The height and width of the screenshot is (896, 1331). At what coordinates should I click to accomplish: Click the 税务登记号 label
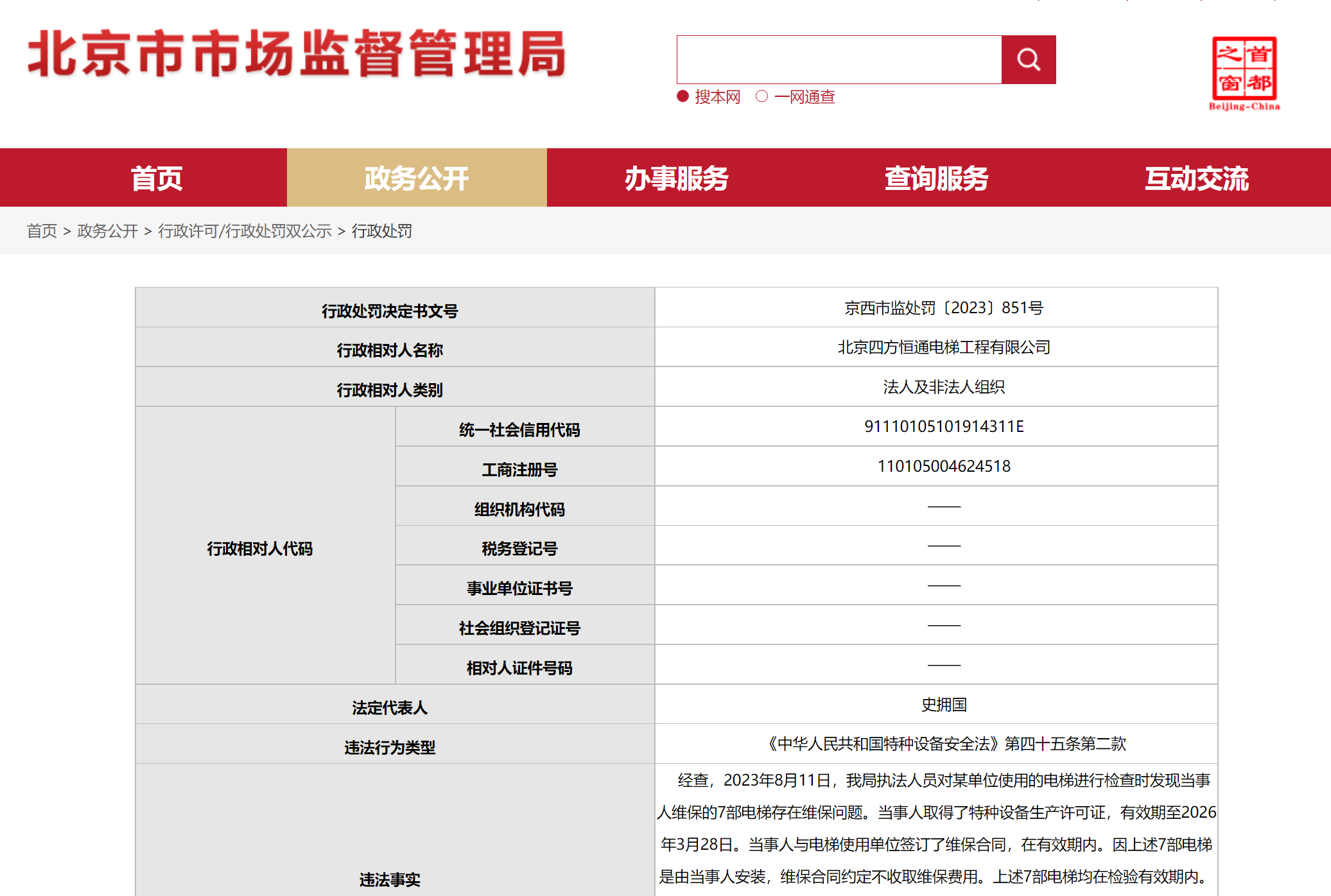coord(519,549)
